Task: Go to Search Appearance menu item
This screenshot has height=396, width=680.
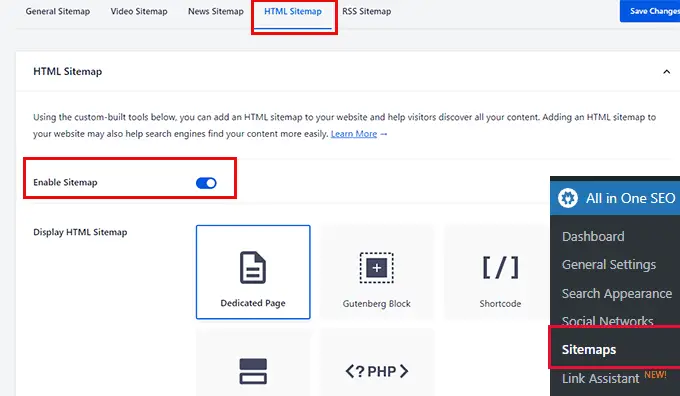Action: point(617,294)
